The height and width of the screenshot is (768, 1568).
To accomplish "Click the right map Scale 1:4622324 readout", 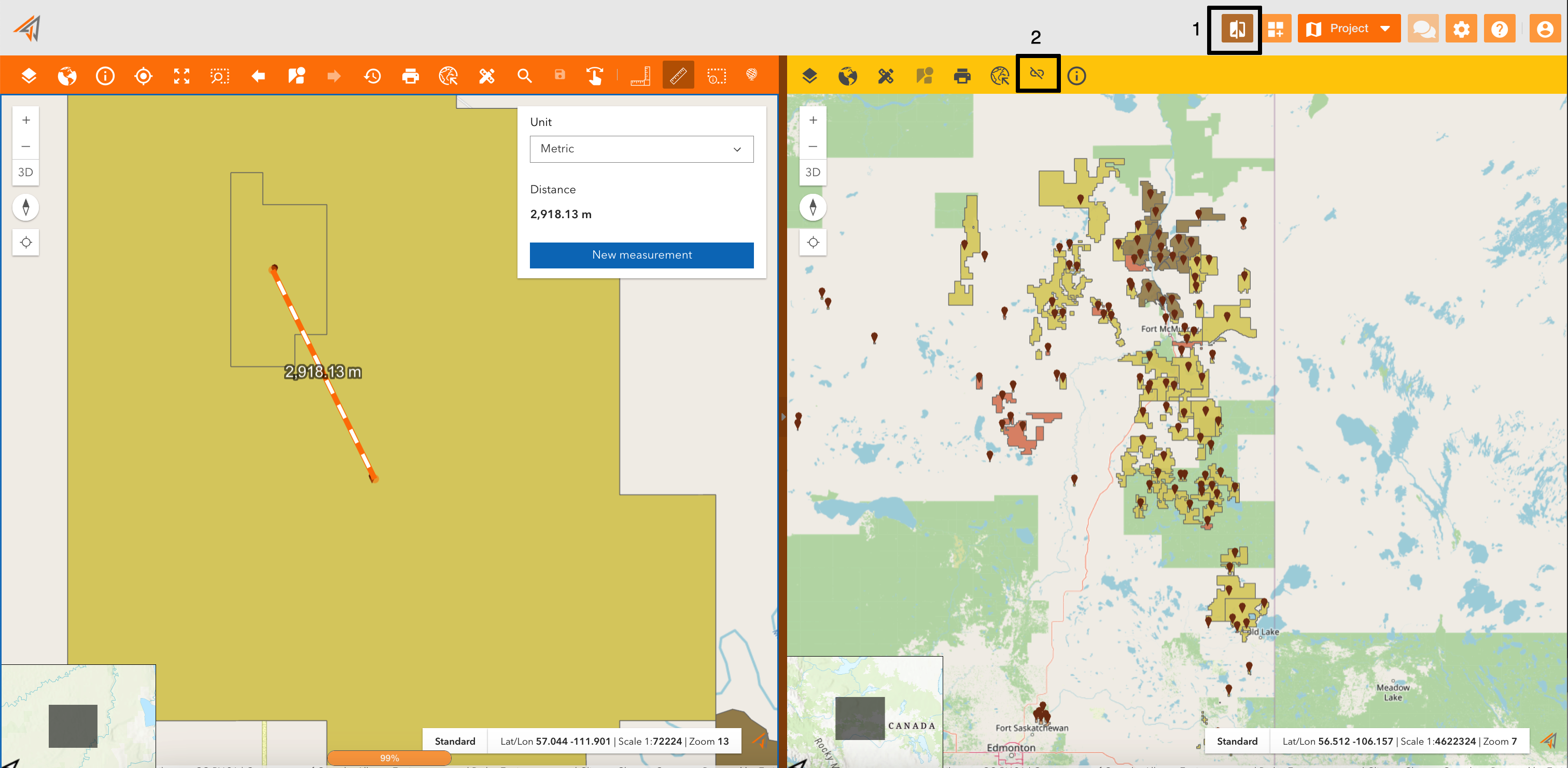I will 1438,741.
